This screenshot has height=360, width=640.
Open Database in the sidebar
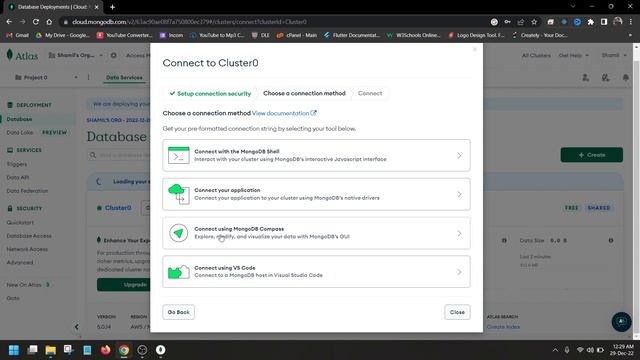19,119
